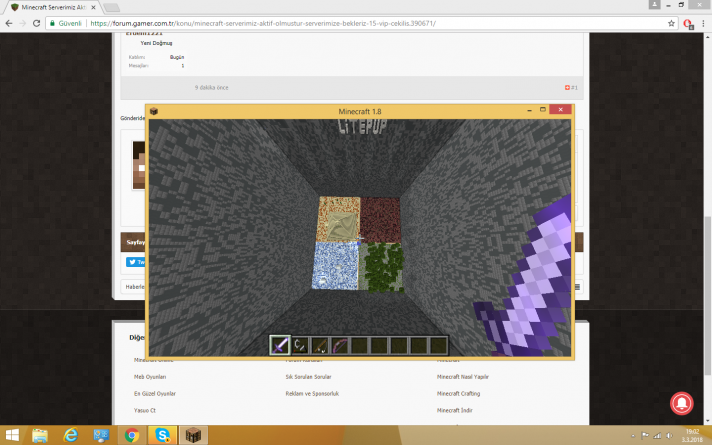Open the Sık Sorulan Sorular link
Image resolution: width=712 pixels, height=445 pixels.
(x=308, y=377)
